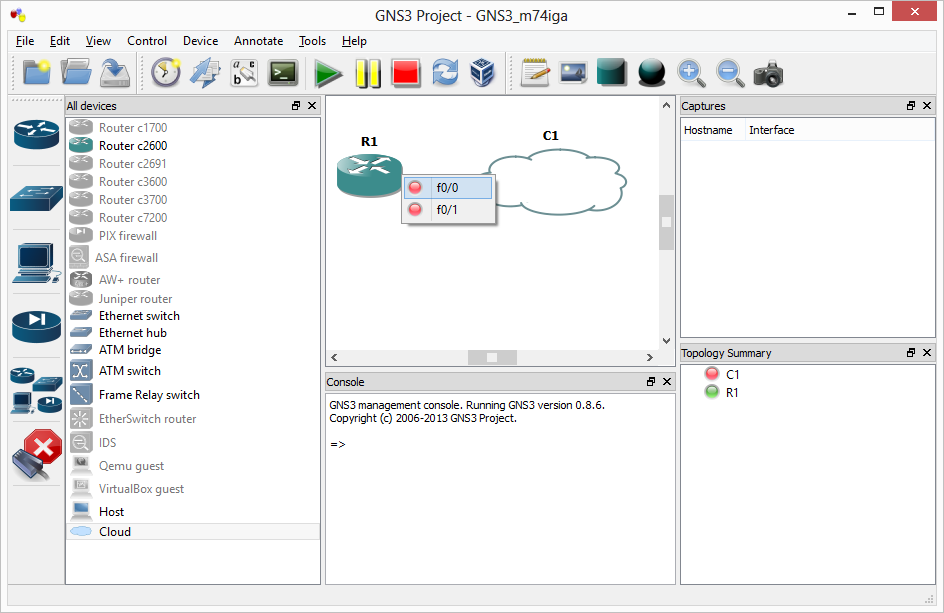Image resolution: width=944 pixels, height=613 pixels.
Task: Select the Draw ellipse tool
Action: (x=651, y=73)
